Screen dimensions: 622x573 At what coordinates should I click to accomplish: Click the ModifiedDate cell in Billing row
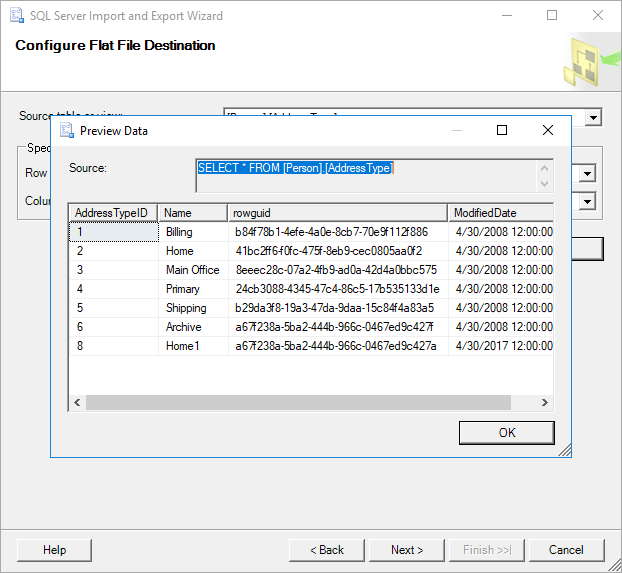tap(501, 232)
